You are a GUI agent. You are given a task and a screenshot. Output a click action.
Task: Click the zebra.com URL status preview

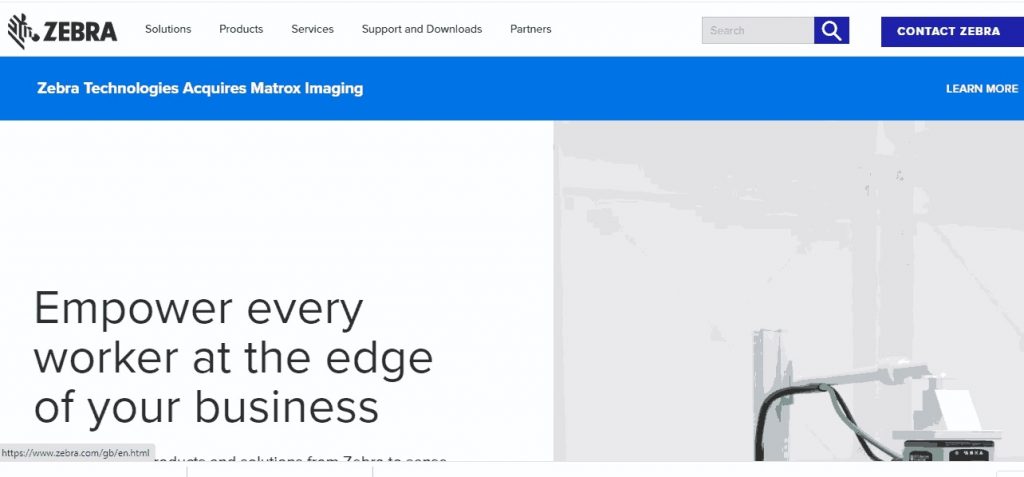[x=76, y=453]
